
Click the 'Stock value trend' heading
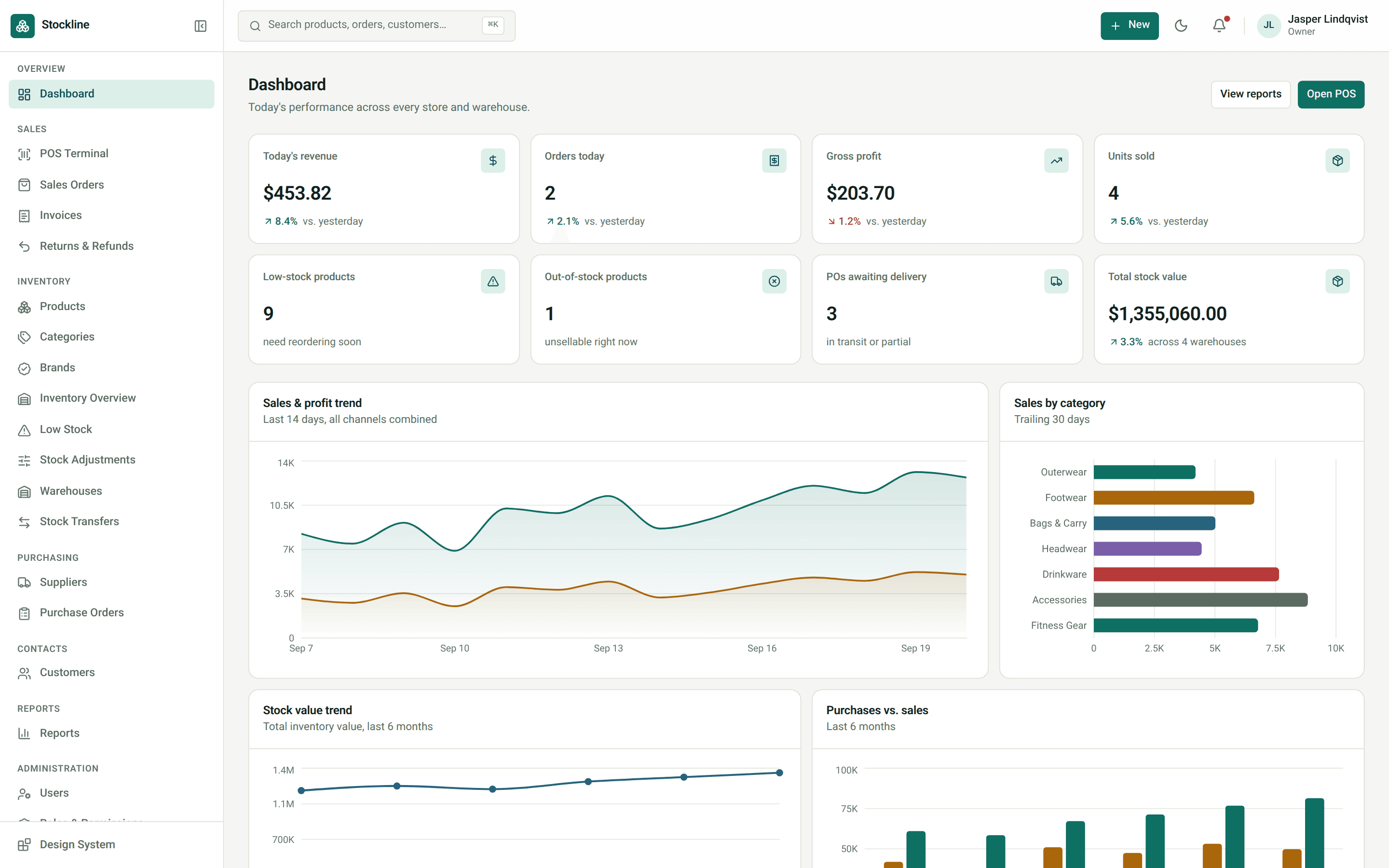coord(307,710)
